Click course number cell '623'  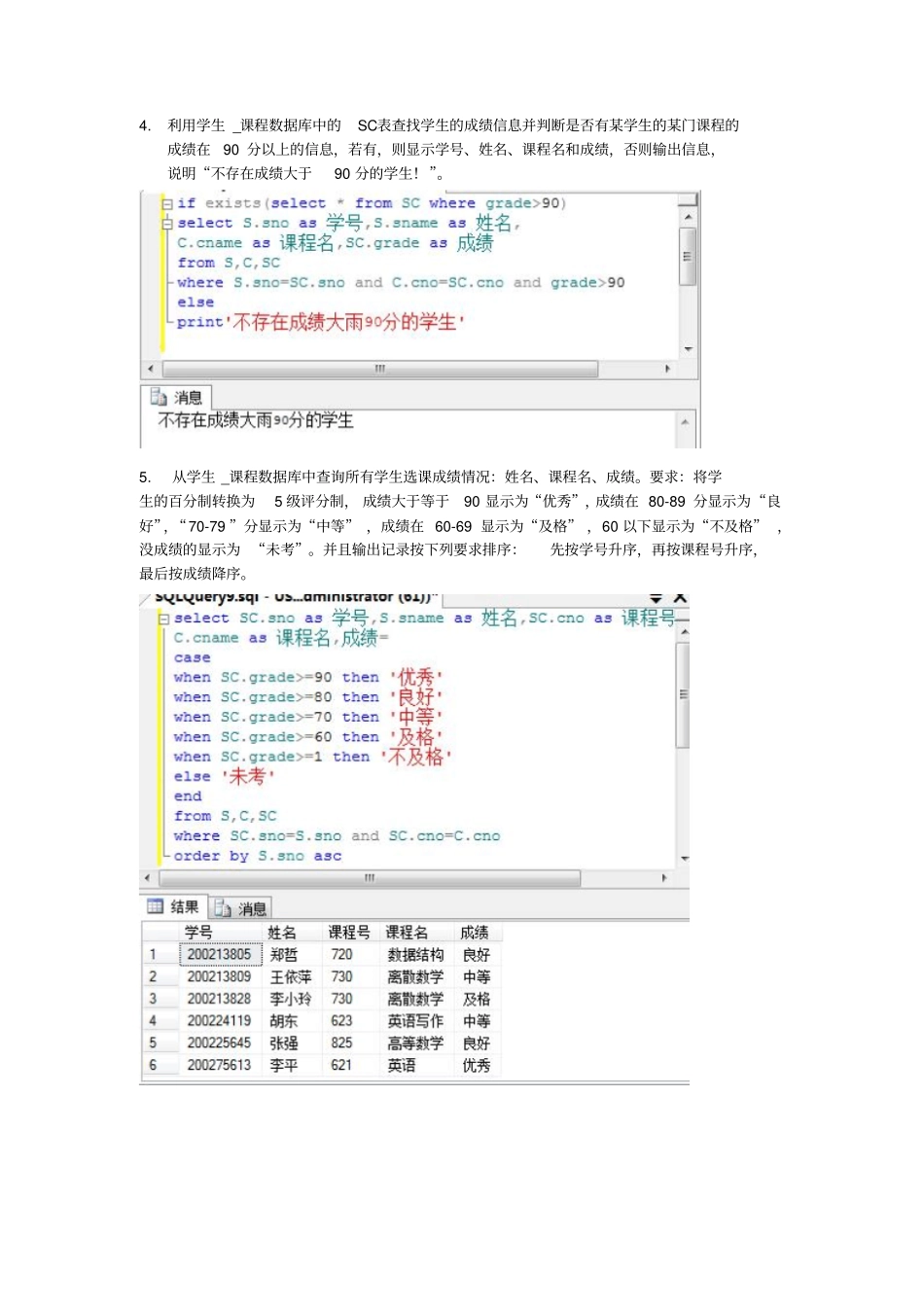click(x=349, y=1021)
